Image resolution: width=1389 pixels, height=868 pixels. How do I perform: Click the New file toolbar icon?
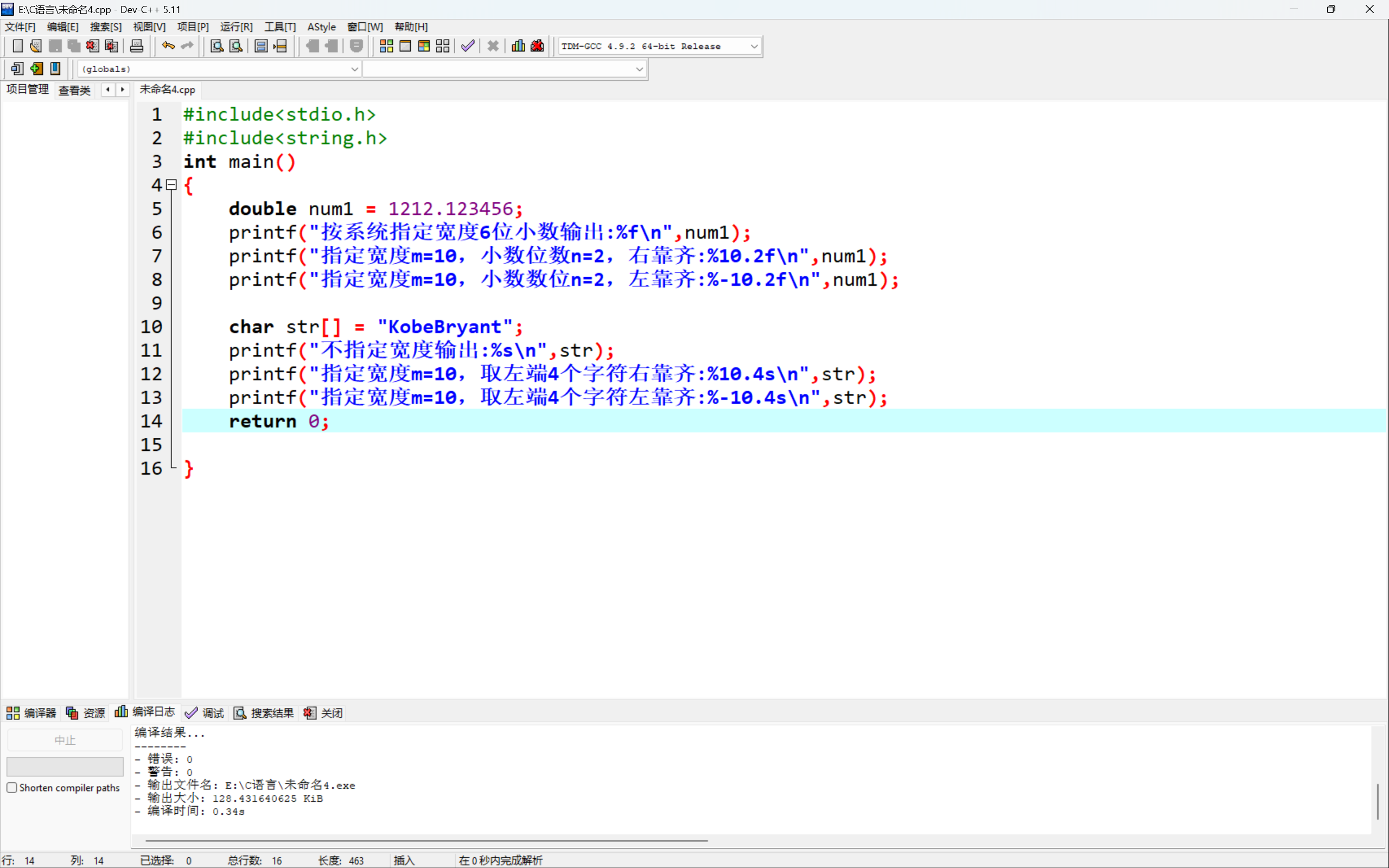pyautogui.click(x=17, y=46)
